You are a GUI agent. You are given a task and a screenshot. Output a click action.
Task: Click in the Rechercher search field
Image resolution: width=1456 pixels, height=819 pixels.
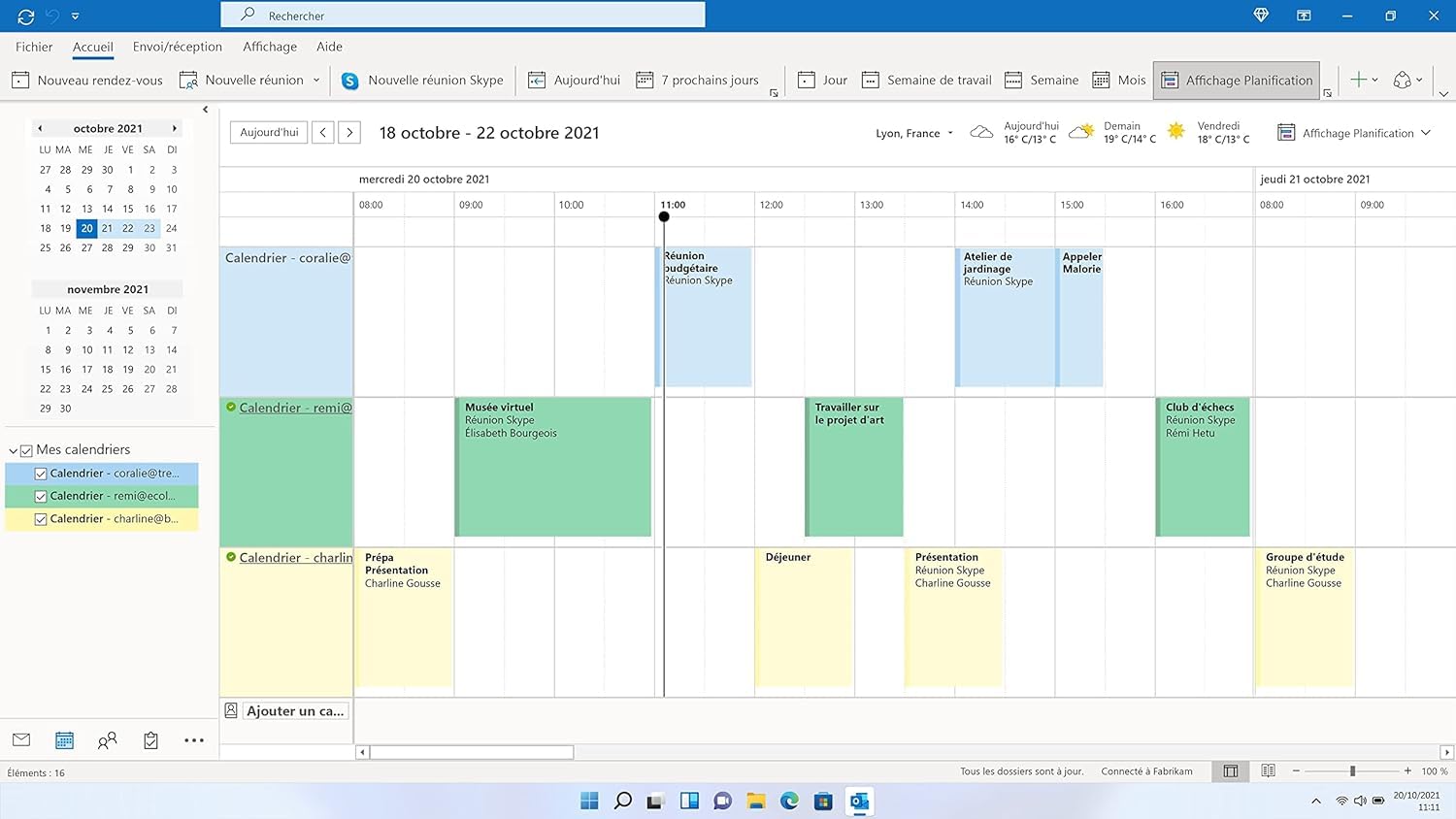click(x=463, y=16)
